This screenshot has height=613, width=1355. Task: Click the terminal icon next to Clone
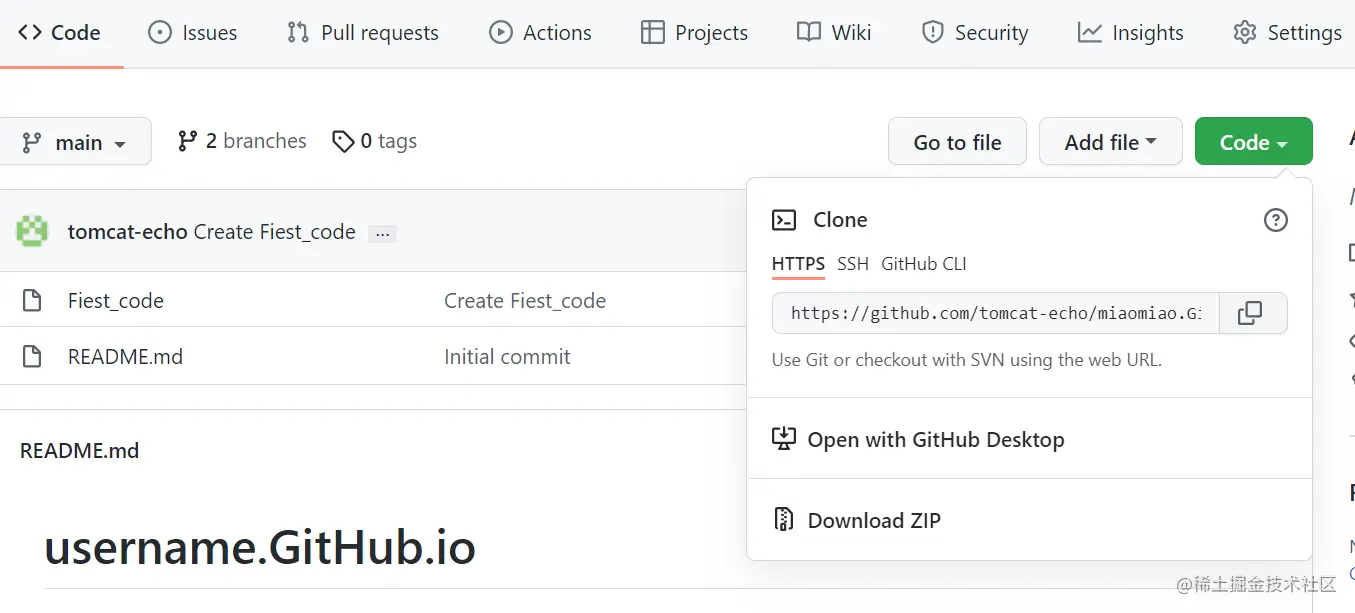[785, 220]
